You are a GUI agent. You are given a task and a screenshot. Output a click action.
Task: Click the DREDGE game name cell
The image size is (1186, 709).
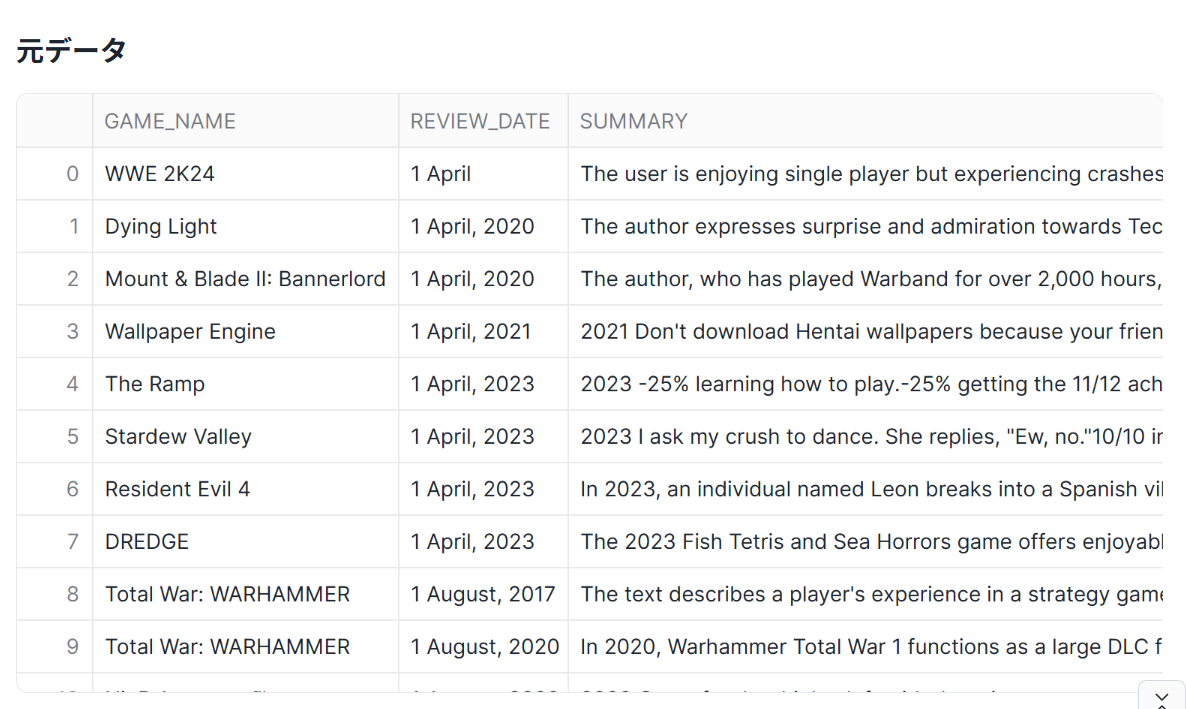coord(147,542)
